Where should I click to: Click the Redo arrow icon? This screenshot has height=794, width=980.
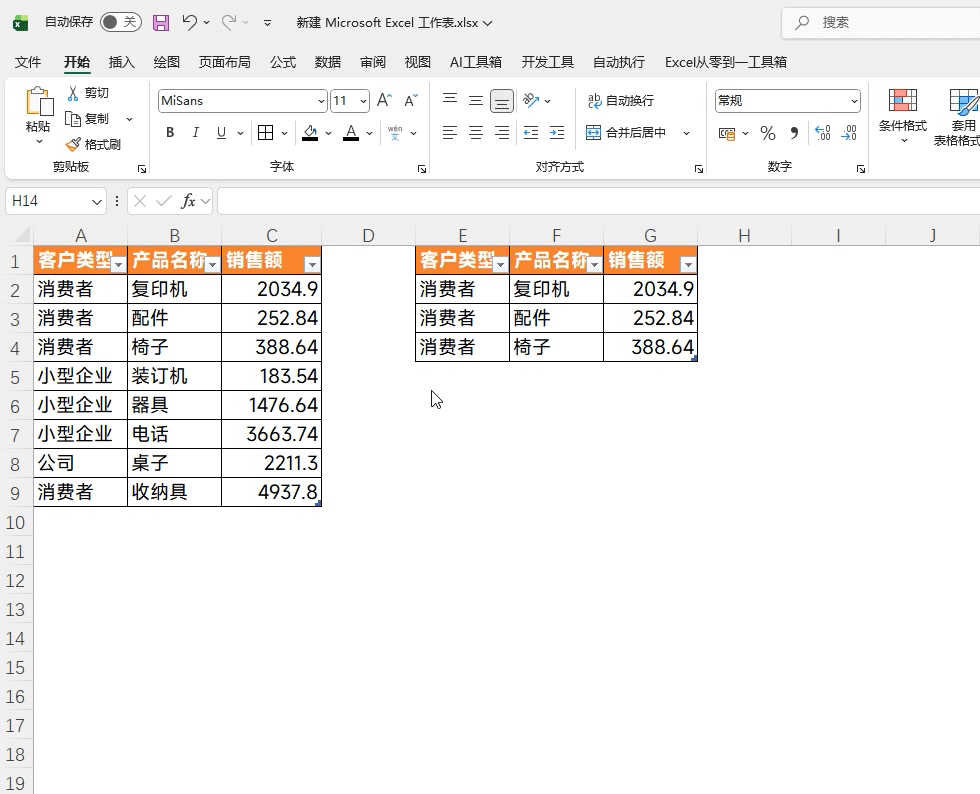point(229,23)
